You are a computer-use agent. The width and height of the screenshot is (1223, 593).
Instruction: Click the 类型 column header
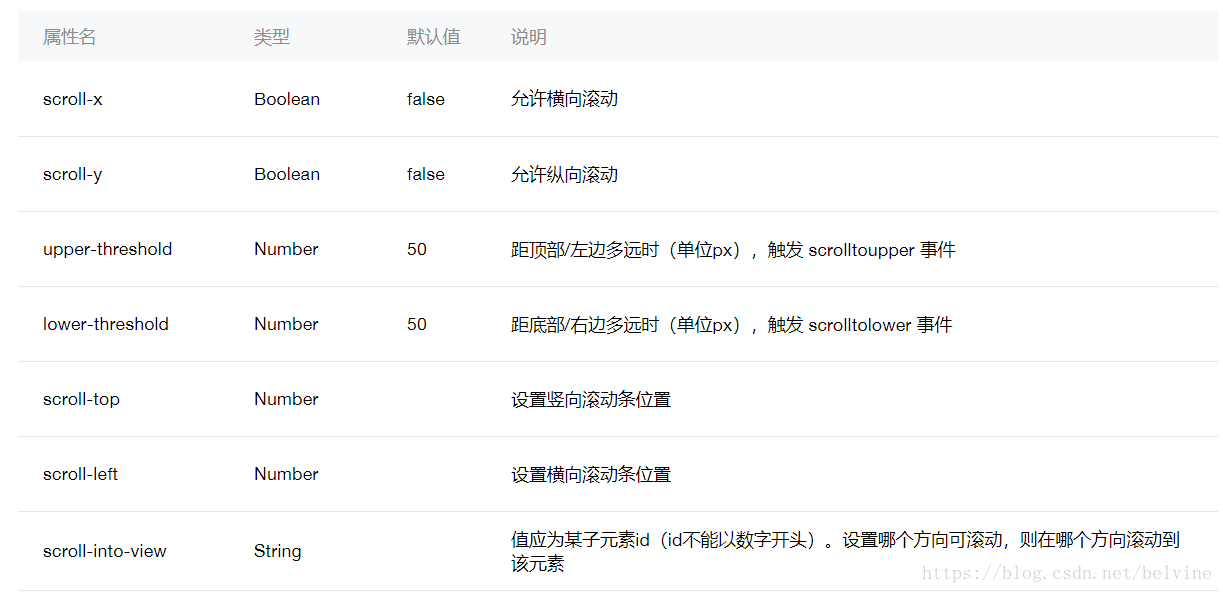pyautogui.click(x=272, y=37)
